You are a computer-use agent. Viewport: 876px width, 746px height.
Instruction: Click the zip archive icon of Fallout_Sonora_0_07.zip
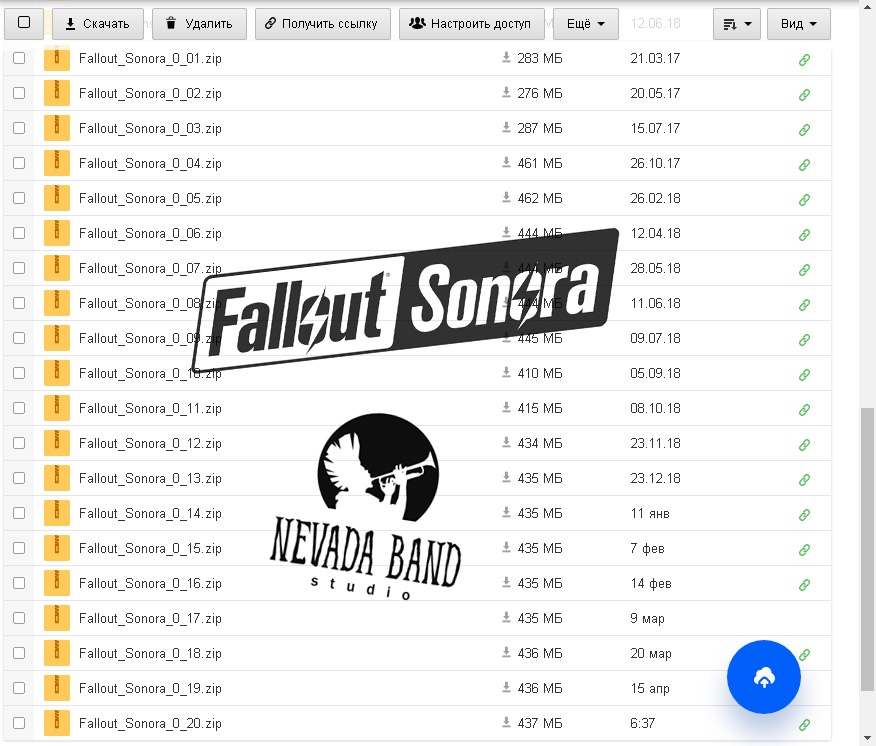click(57, 268)
